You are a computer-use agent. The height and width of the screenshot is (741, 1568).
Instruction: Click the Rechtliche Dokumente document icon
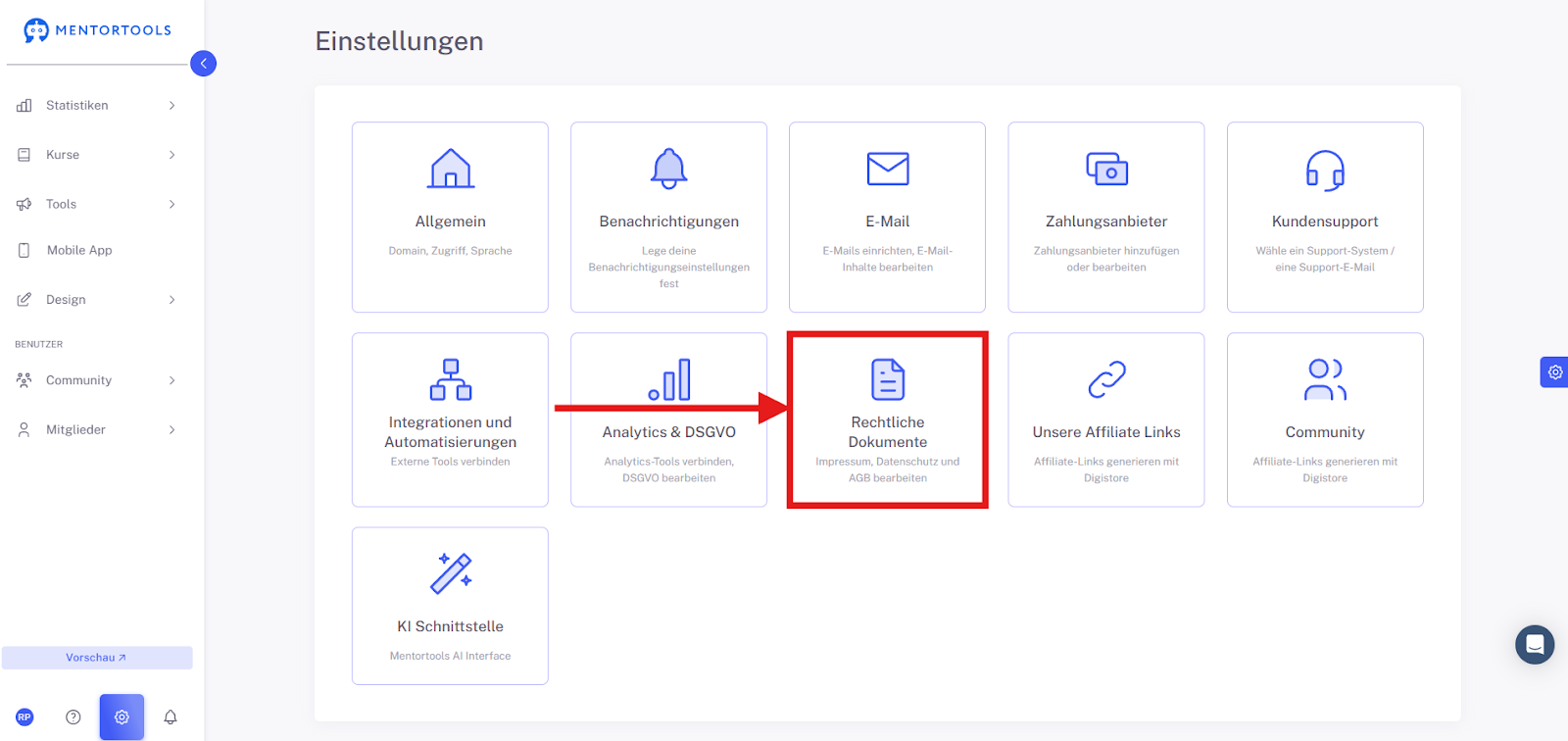pyautogui.click(x=888, y=379)
